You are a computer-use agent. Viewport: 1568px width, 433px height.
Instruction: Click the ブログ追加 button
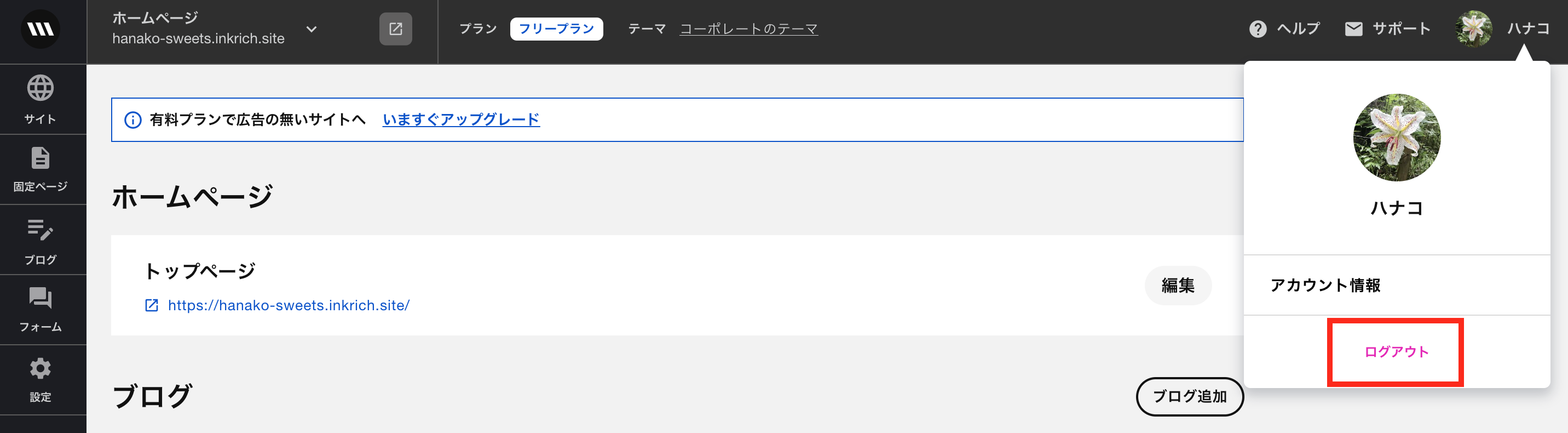click(x=1189, y=396)
